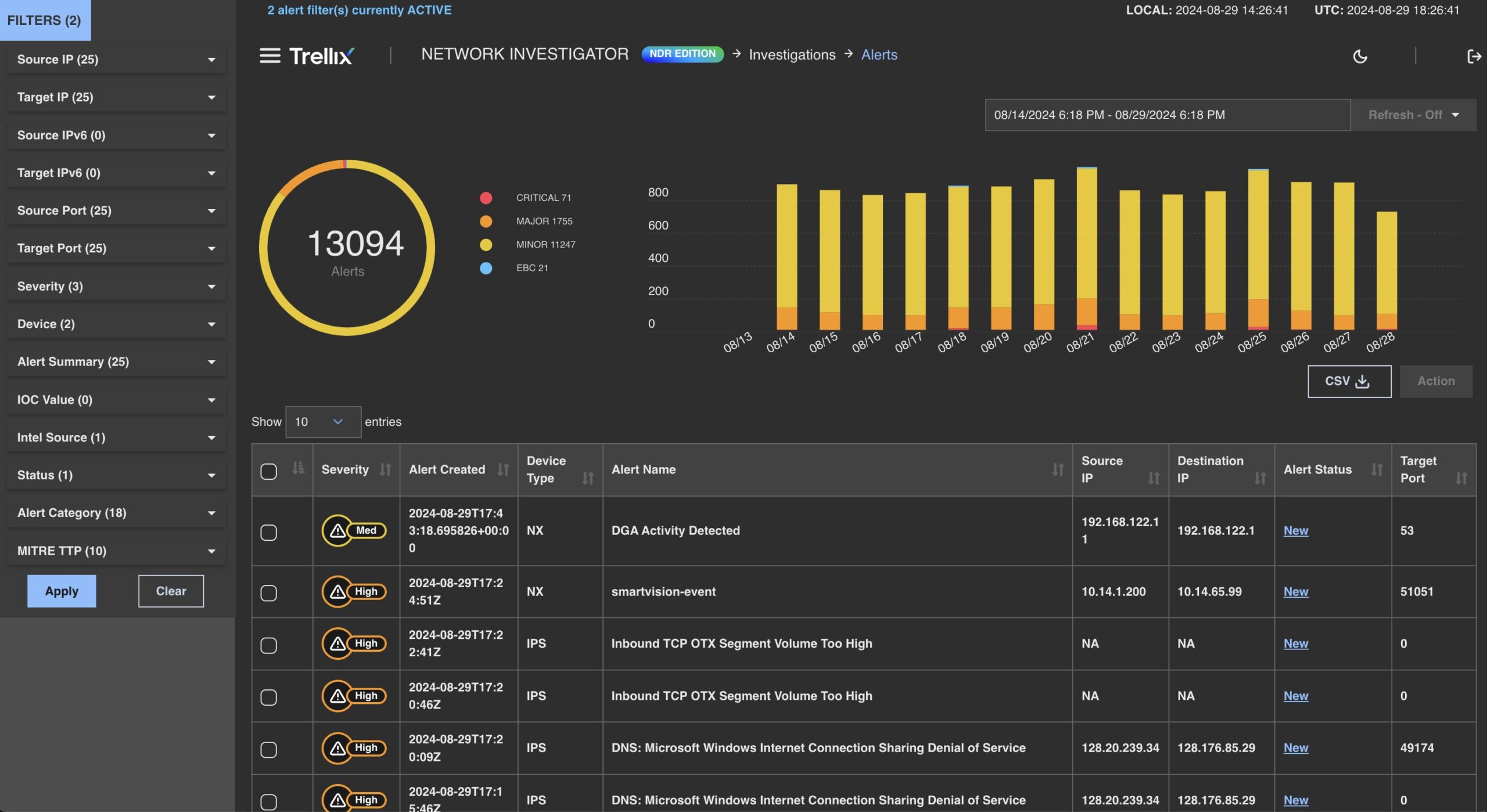Download alerts with CSV button
The height and width of the screenshot is (812, 1487).
click(1349, 382)
